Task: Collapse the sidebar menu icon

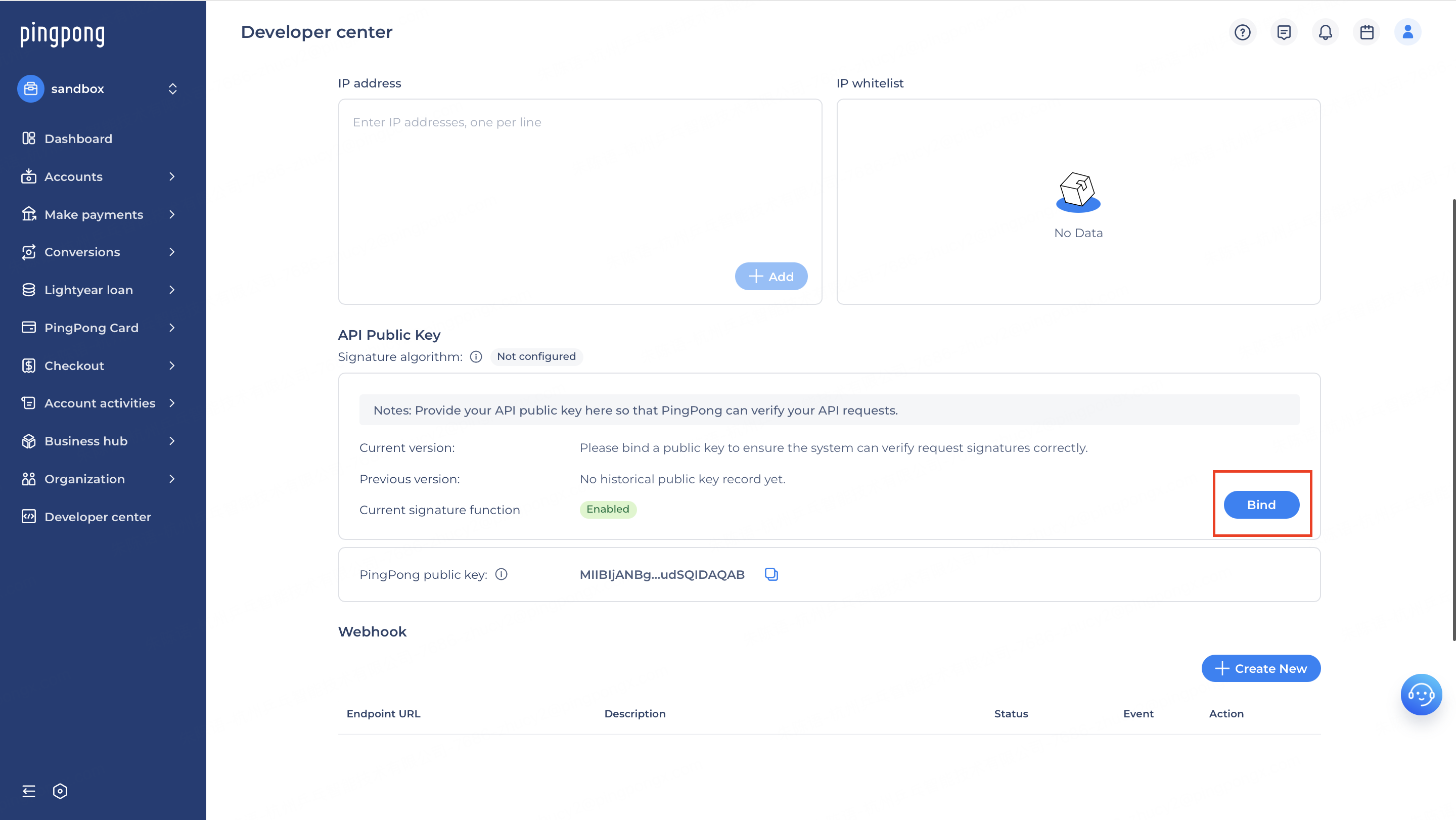Action: click(29, 791)
